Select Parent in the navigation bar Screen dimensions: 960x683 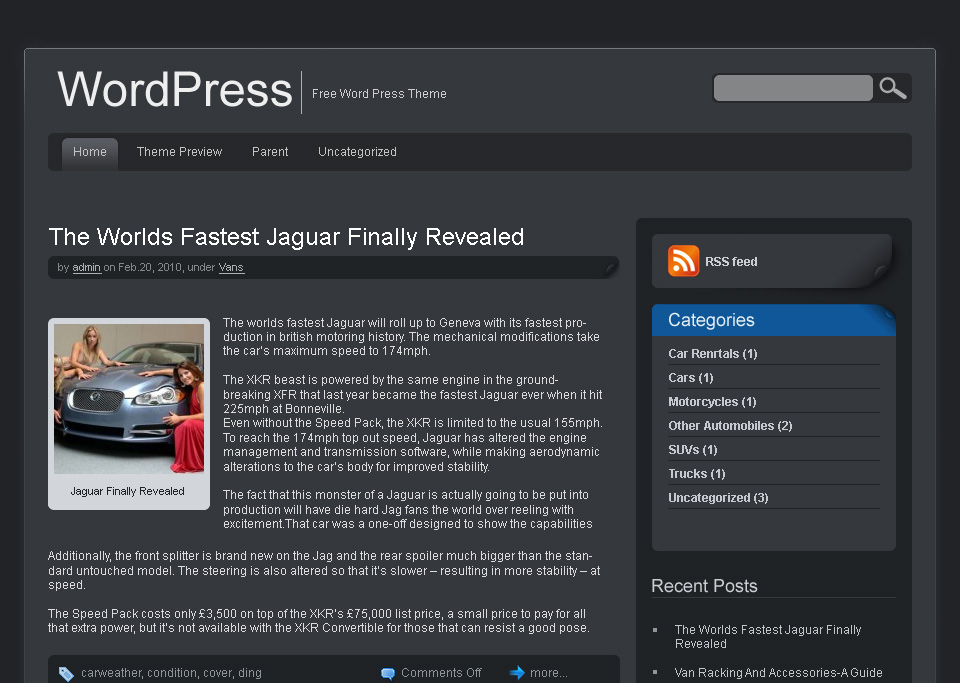tap(270, 152)
